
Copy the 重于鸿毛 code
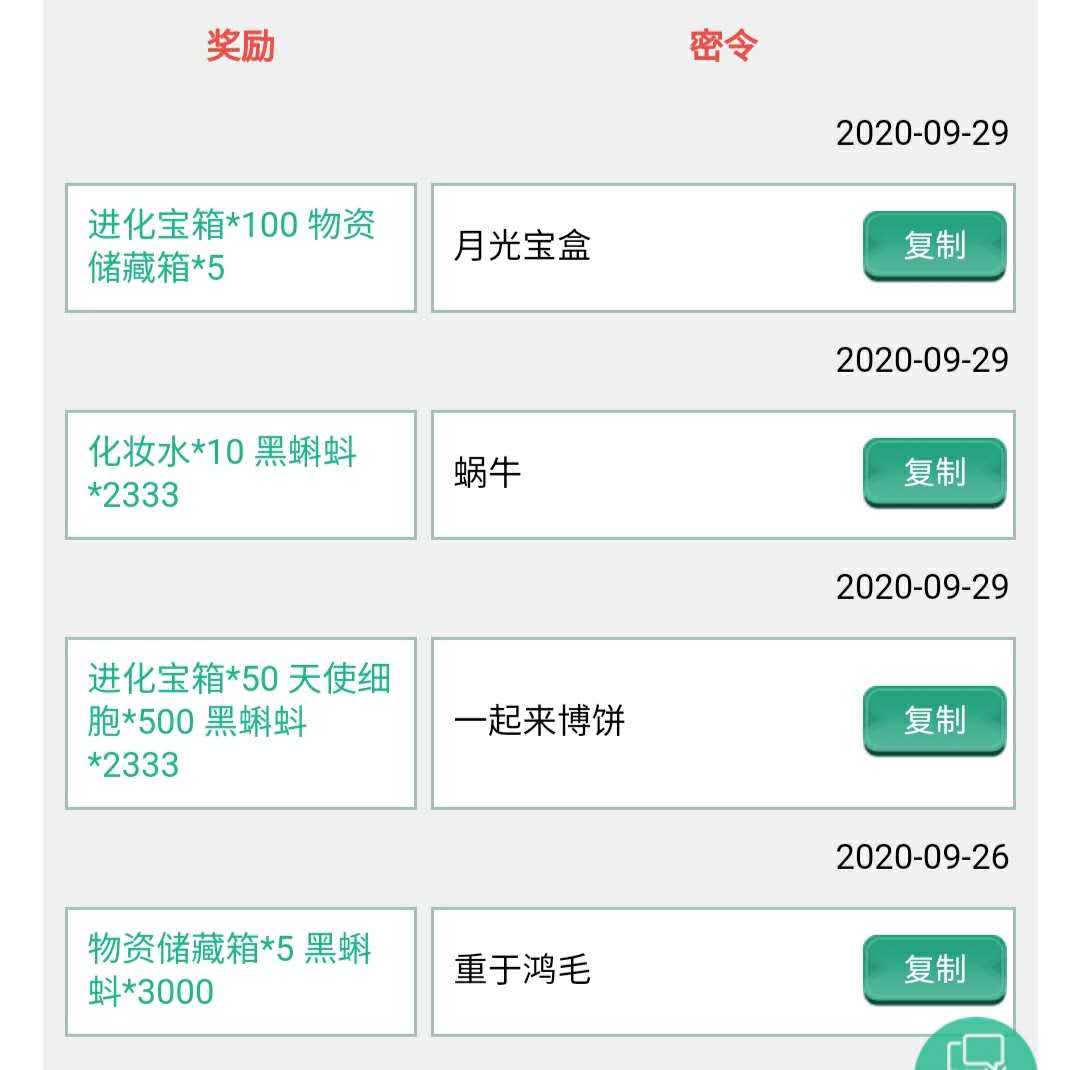[934, 969]
